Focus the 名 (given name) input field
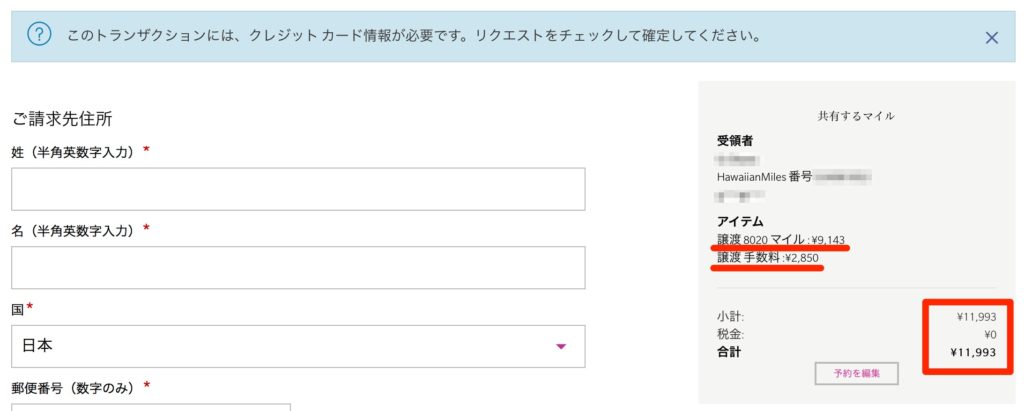1024x411 pixels. 298,267
